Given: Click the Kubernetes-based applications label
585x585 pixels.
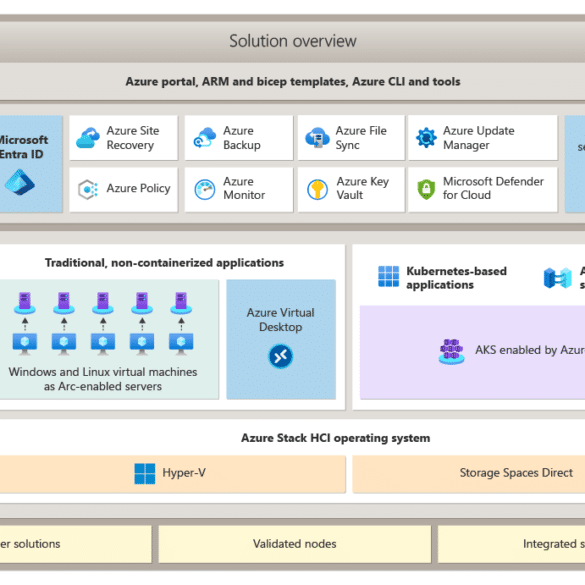Looking at the screenshot, I should pos(456,278).
